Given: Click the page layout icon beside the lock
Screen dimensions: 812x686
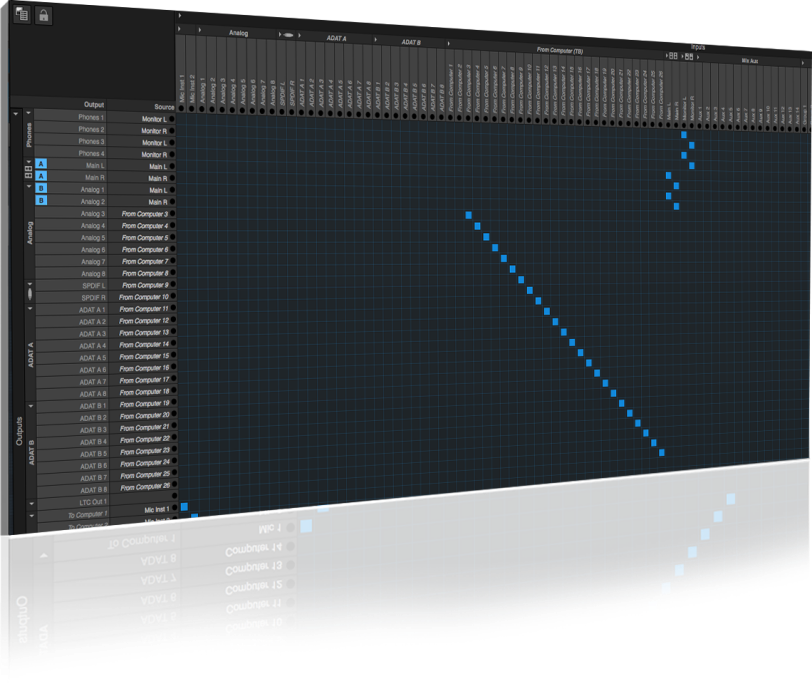Looking at the screenshot, I should 21,15.
